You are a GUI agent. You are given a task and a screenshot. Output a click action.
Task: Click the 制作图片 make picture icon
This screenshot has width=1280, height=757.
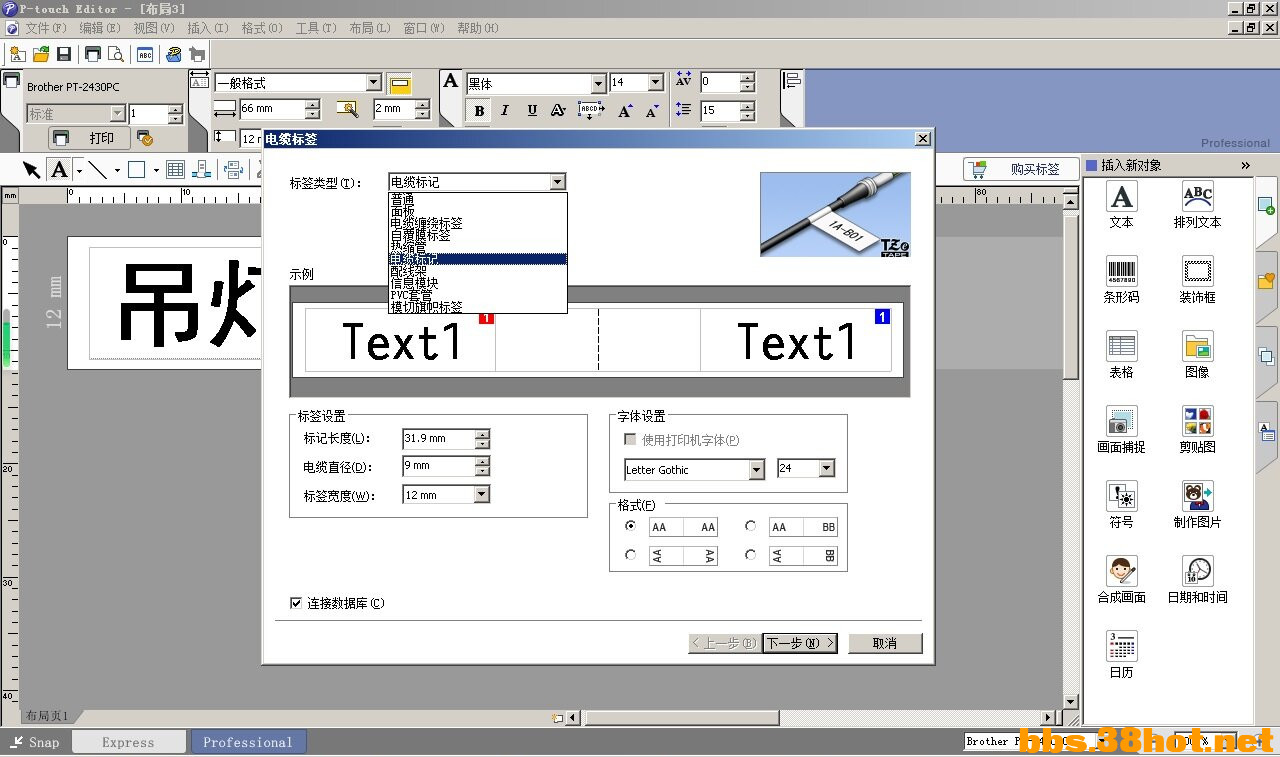coord(1198,505)
